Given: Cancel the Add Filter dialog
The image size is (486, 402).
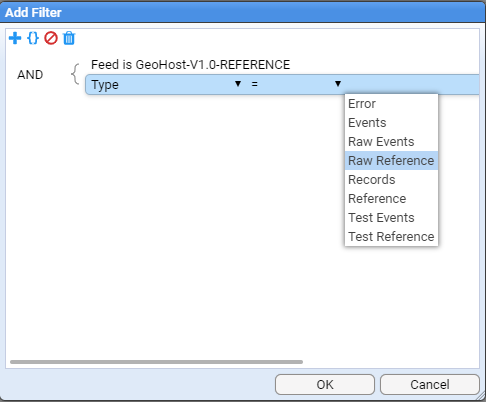Looking at the screenshot, I should [430, 385].
